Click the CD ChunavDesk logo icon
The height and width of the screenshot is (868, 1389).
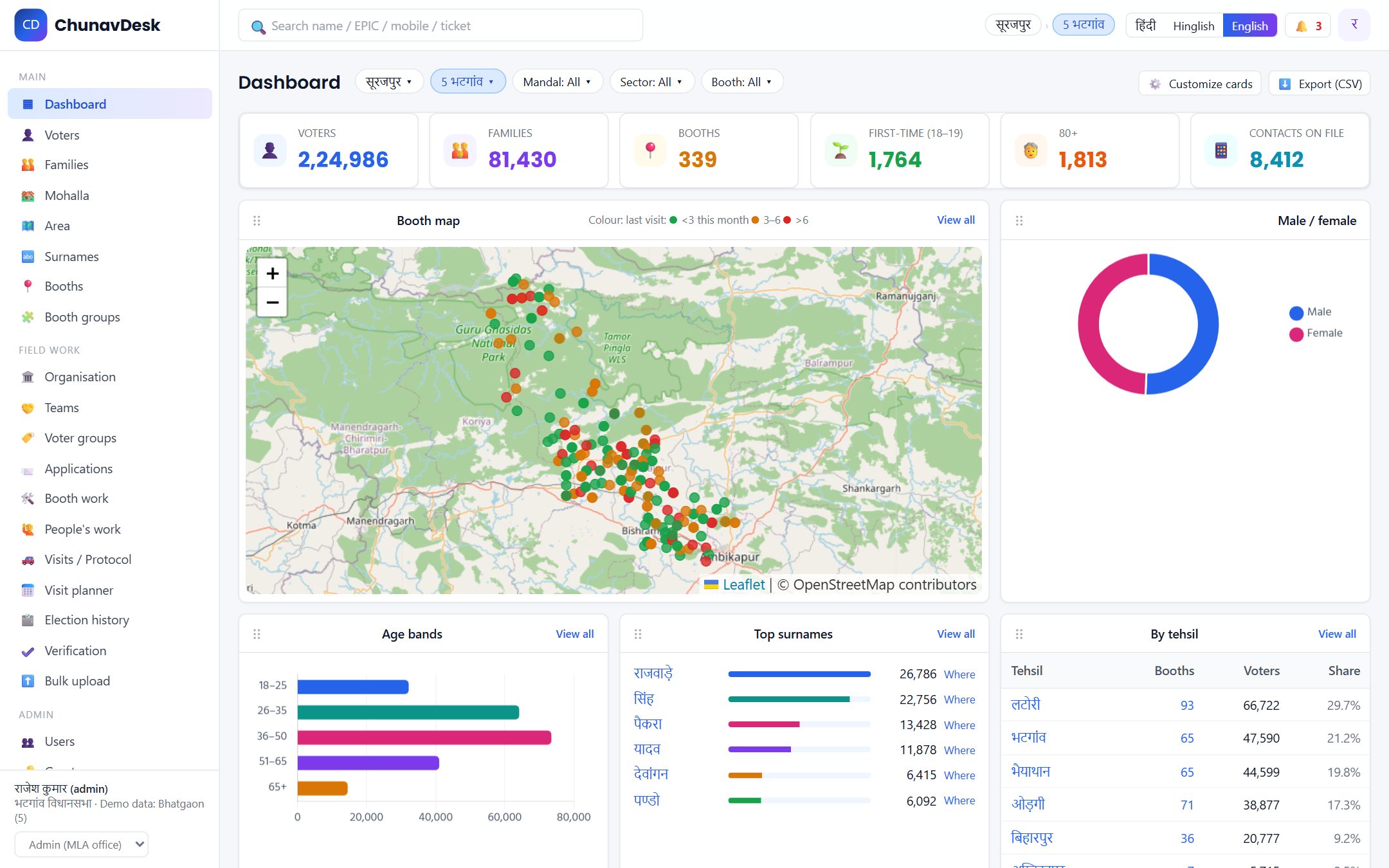click(31, 25)
